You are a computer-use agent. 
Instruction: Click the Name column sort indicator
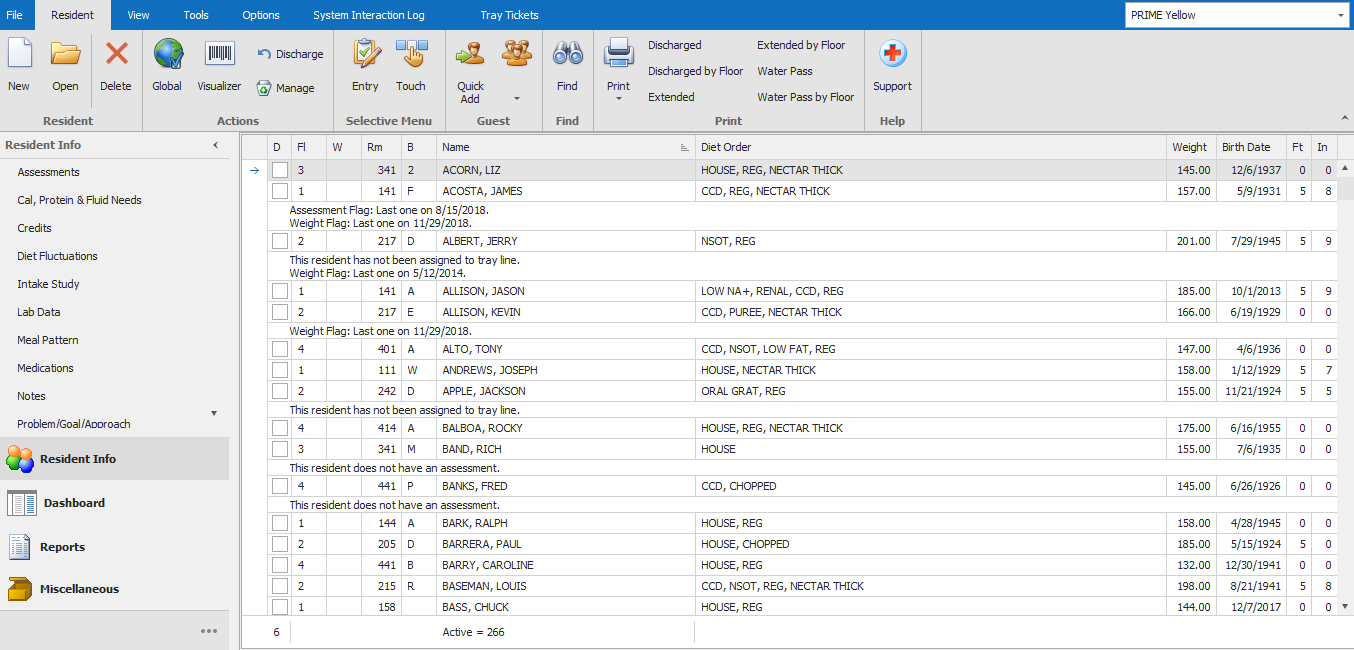point(685,147)
